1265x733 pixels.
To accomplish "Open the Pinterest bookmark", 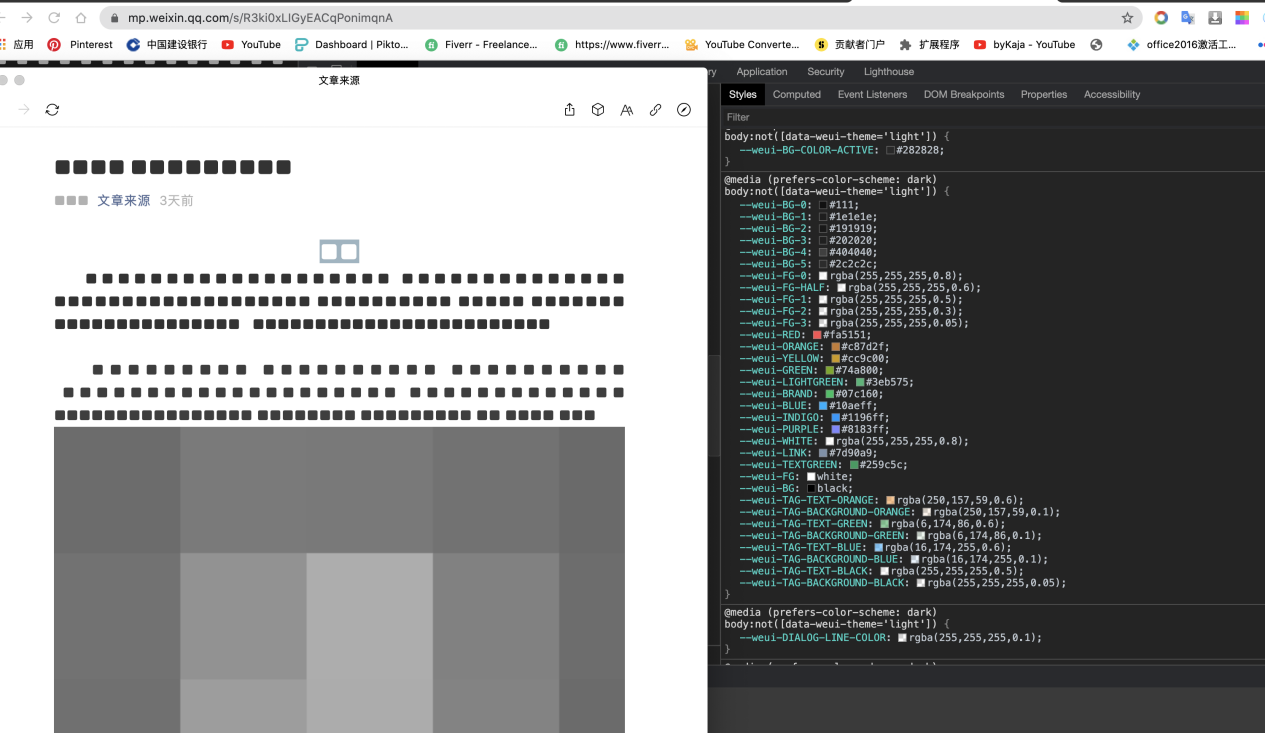I will pos(80,44).
